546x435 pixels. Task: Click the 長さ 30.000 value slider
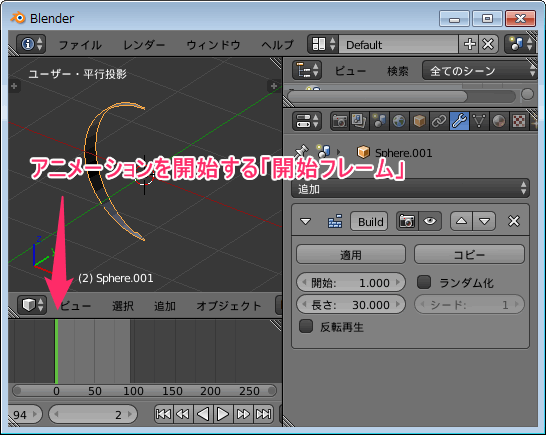pyautogui.click(x=351, y=305)
